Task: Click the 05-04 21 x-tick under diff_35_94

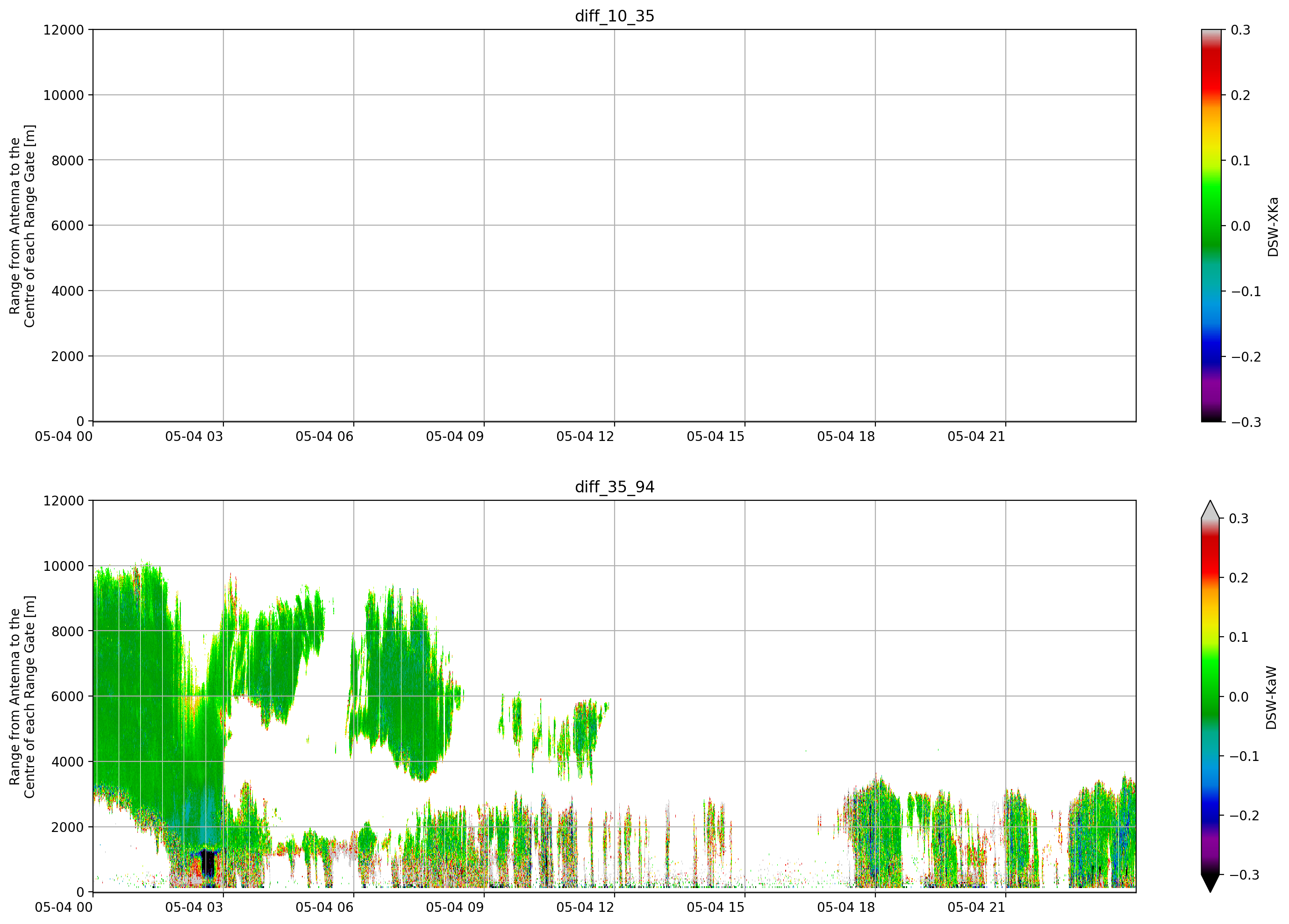Action: coord(976,908)
